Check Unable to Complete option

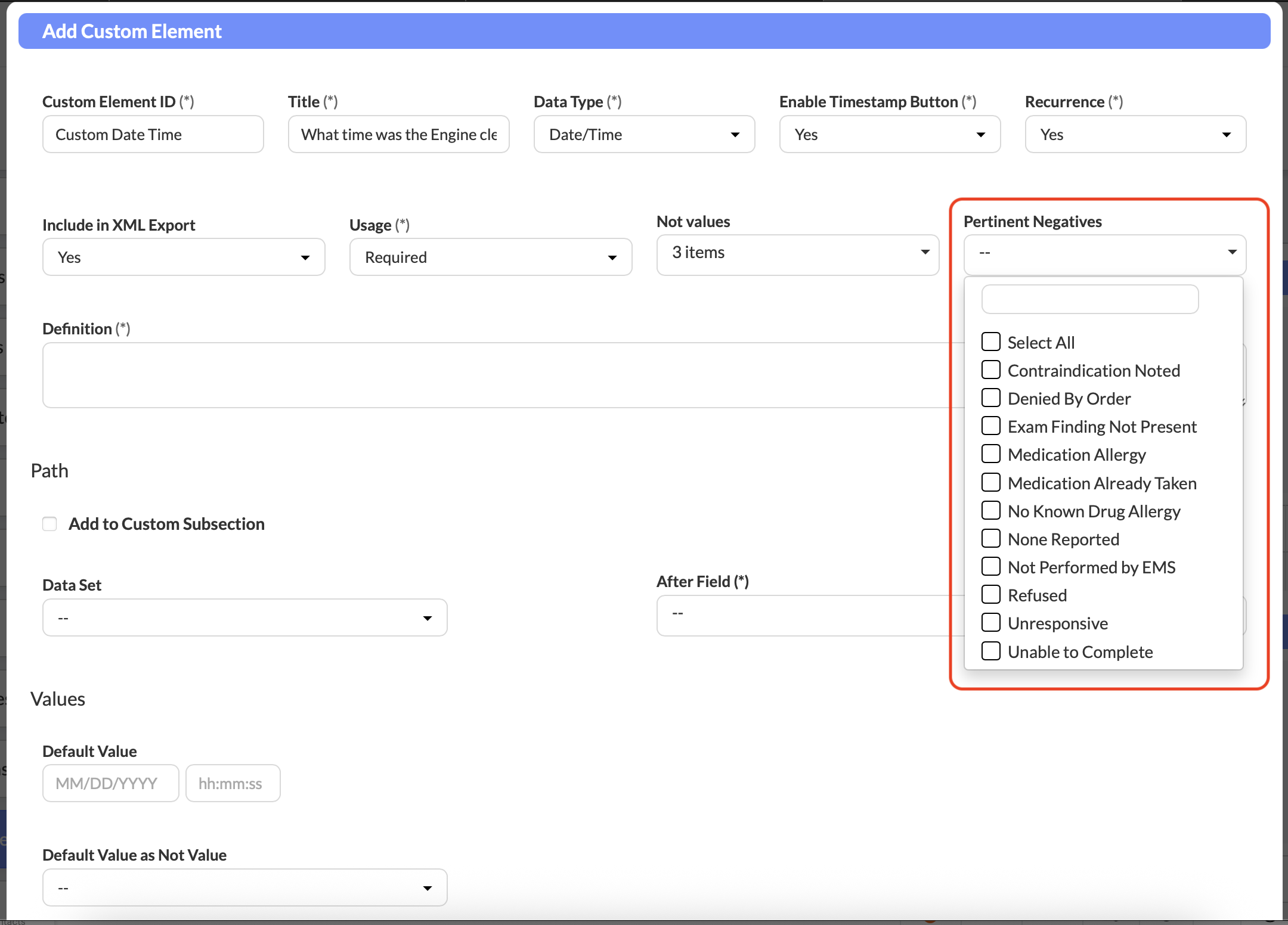coord(991,651)
